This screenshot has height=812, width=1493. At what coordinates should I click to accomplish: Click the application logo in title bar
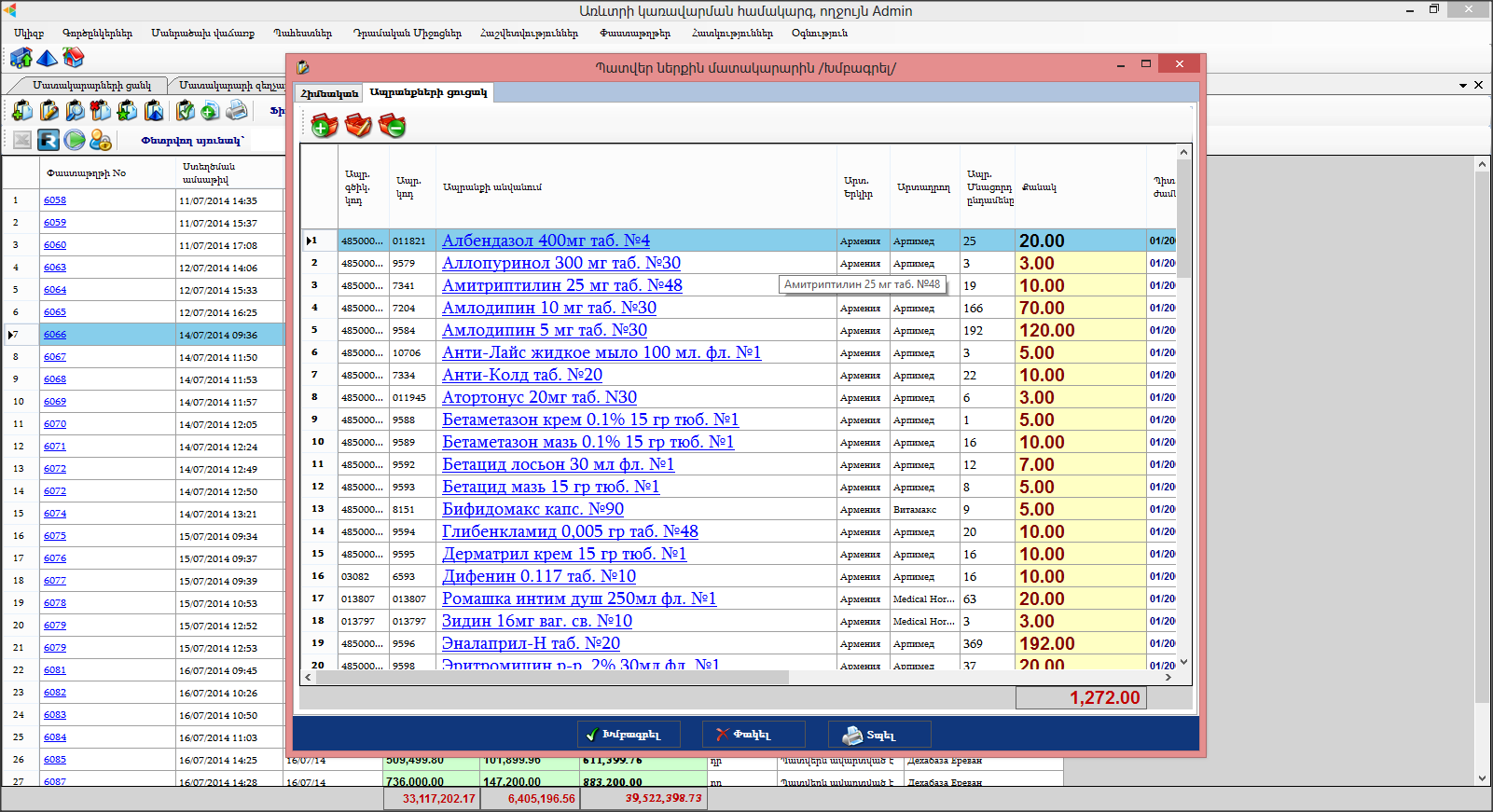click(x=10, y=10)
